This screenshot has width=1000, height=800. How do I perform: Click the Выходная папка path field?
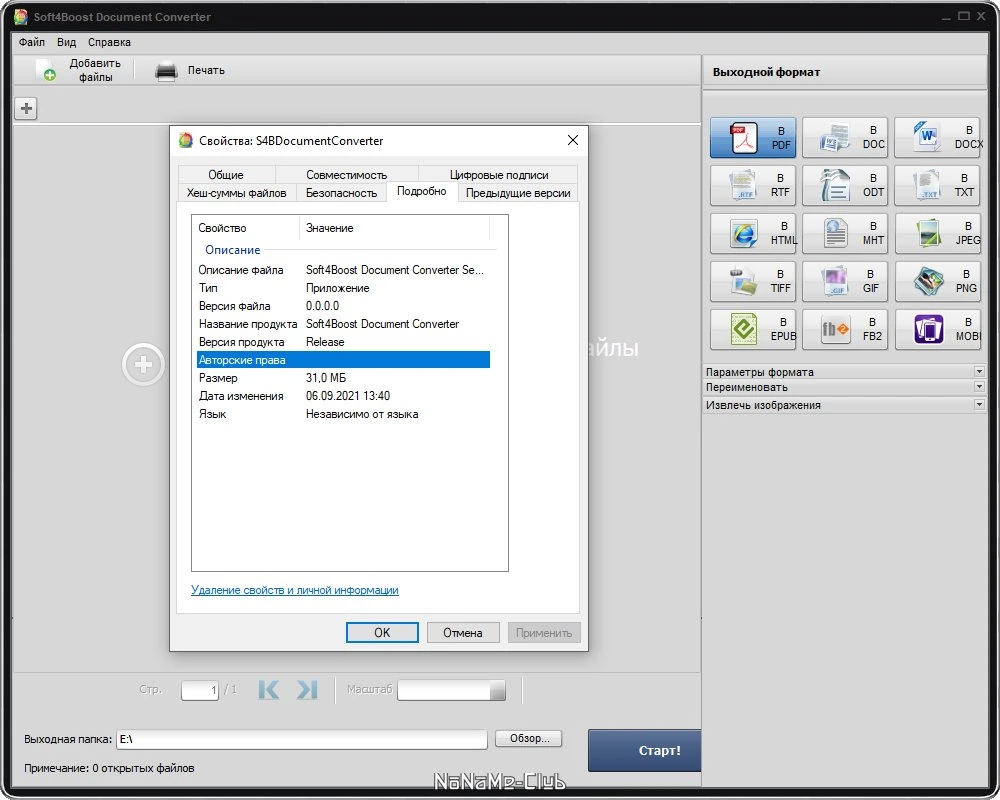point(302,739)
